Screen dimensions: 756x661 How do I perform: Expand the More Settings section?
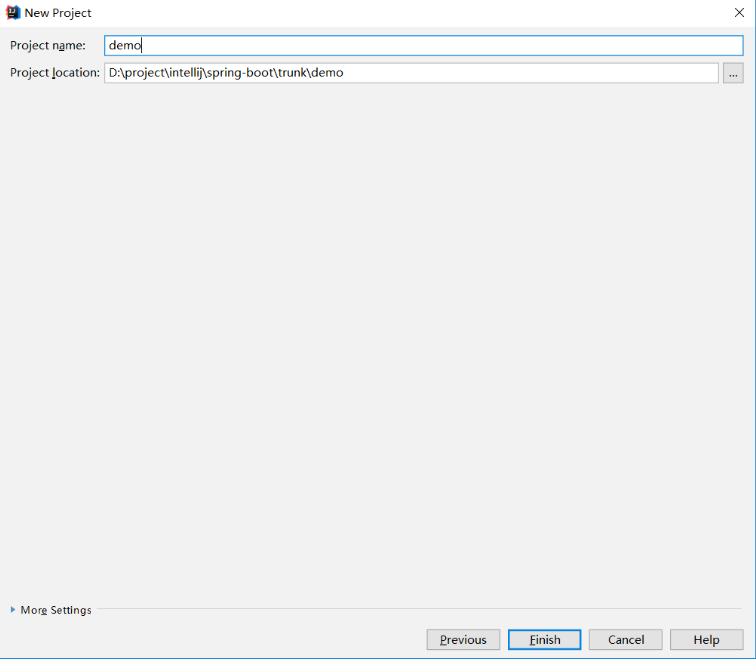coord(51,610)
